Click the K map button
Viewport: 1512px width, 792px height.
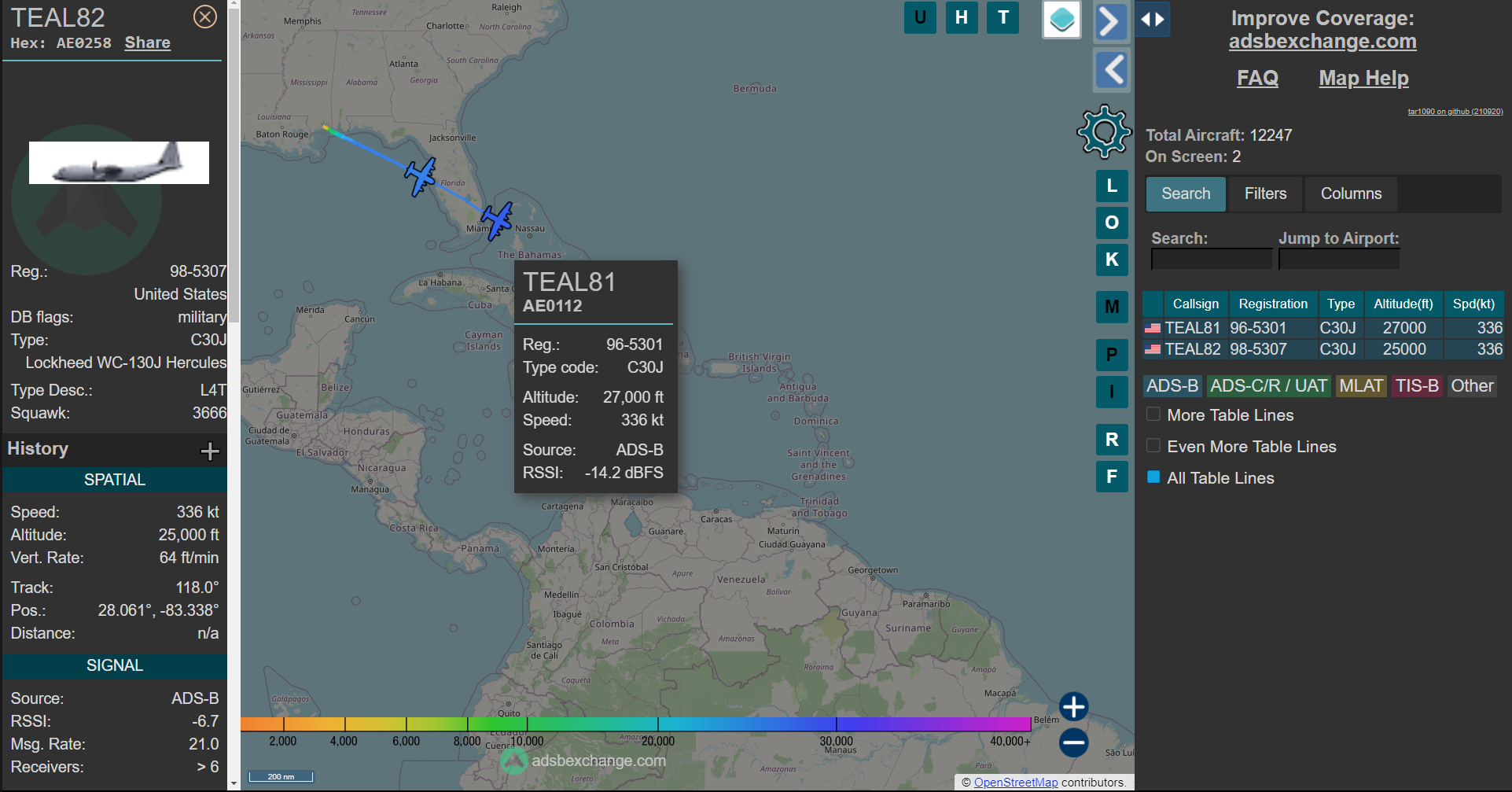click(1112, 260)
